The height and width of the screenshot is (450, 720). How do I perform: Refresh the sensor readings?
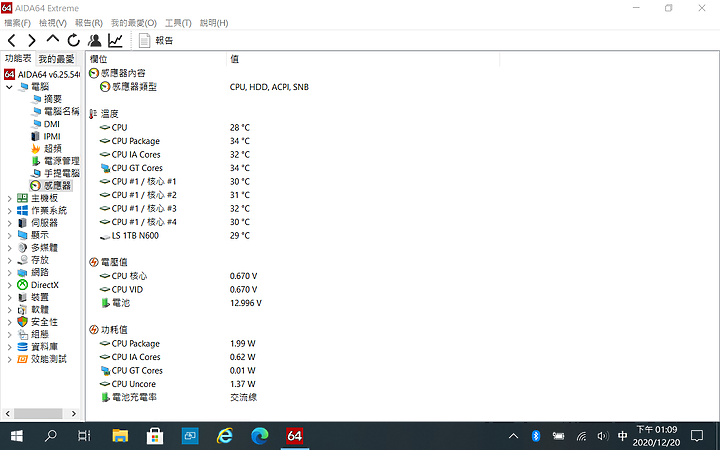tap(73, 40)
